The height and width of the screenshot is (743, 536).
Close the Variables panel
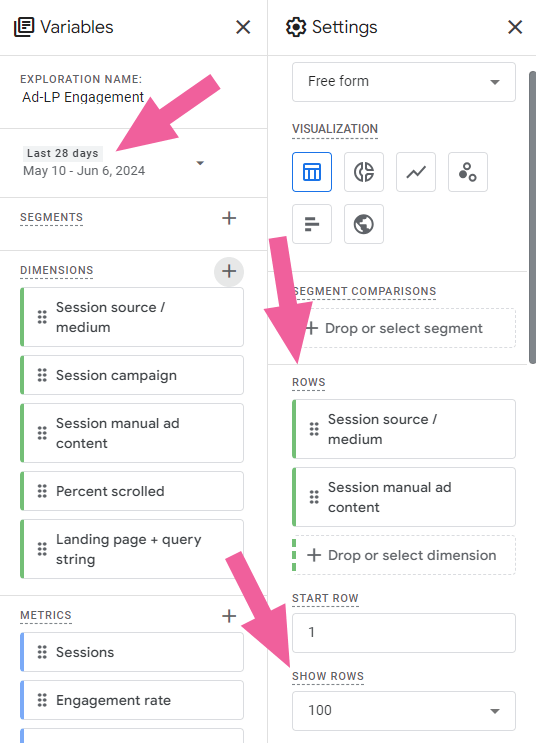[x=243, y=27]
